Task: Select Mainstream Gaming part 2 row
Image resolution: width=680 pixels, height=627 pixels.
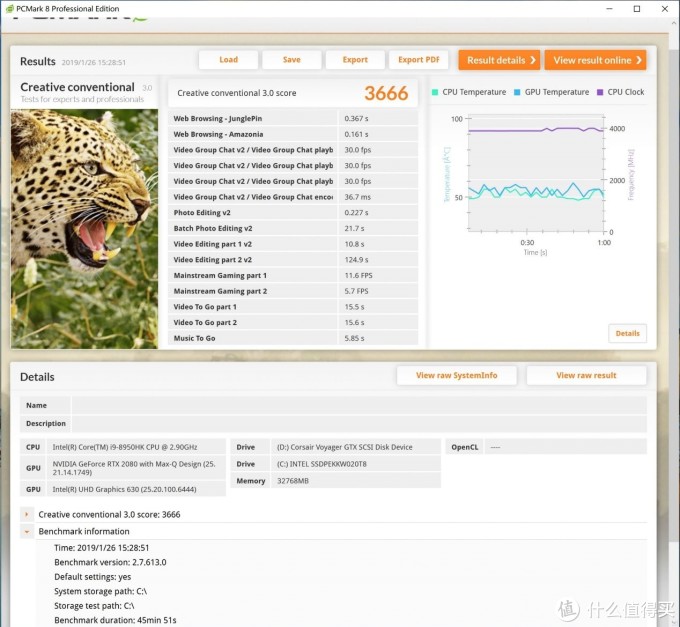Action: point(293,291)
